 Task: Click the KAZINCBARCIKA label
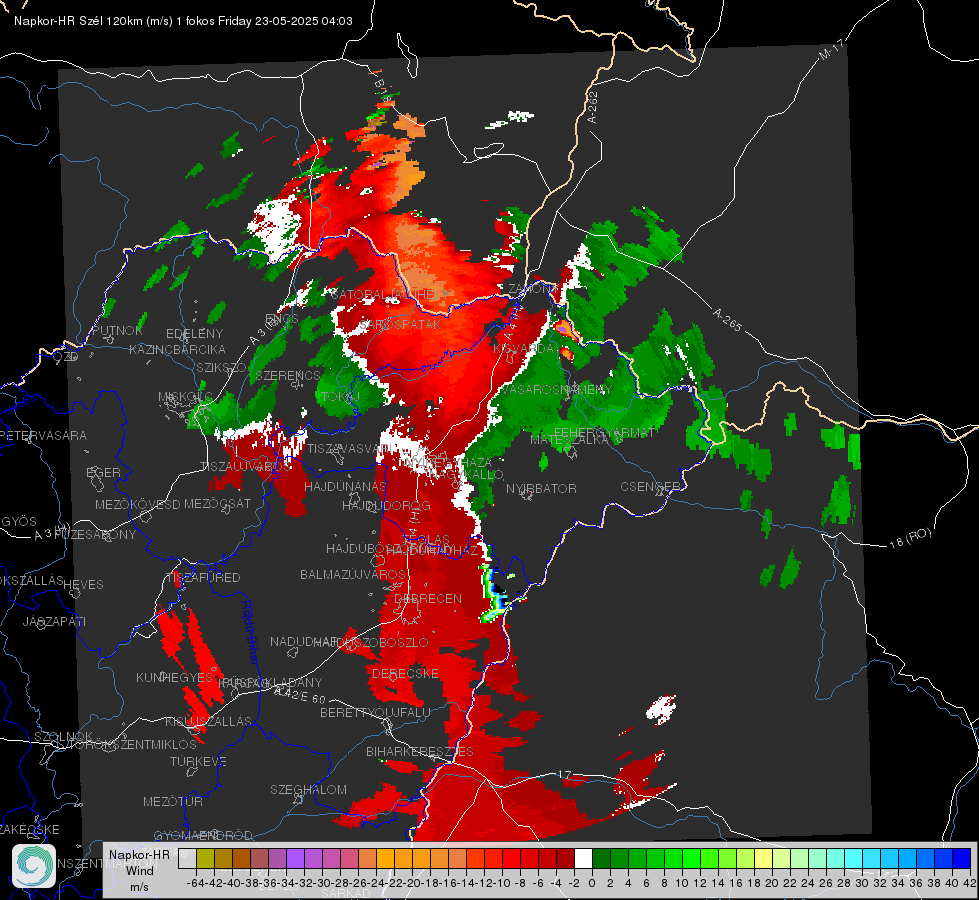click(x=177, y=349)
